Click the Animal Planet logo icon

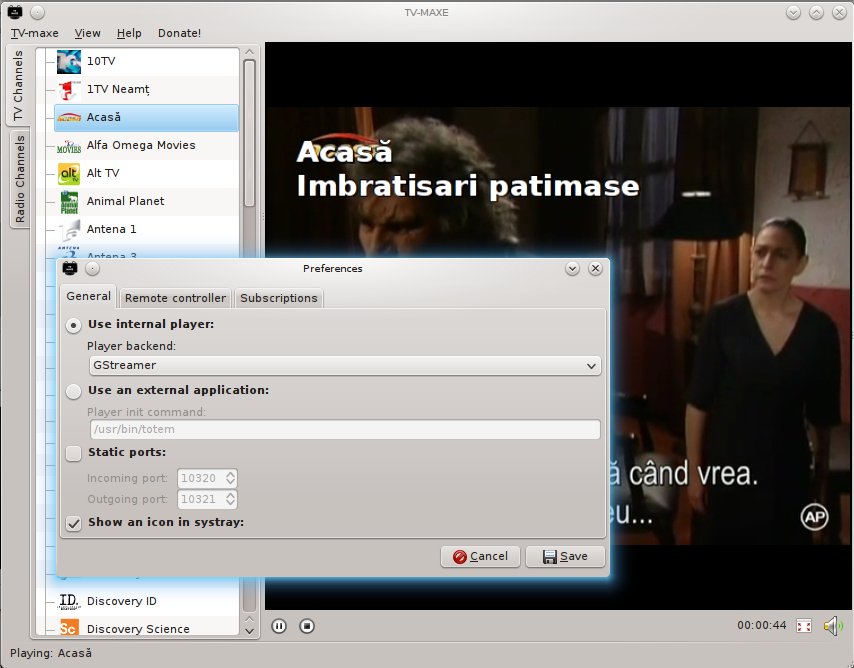69,202
